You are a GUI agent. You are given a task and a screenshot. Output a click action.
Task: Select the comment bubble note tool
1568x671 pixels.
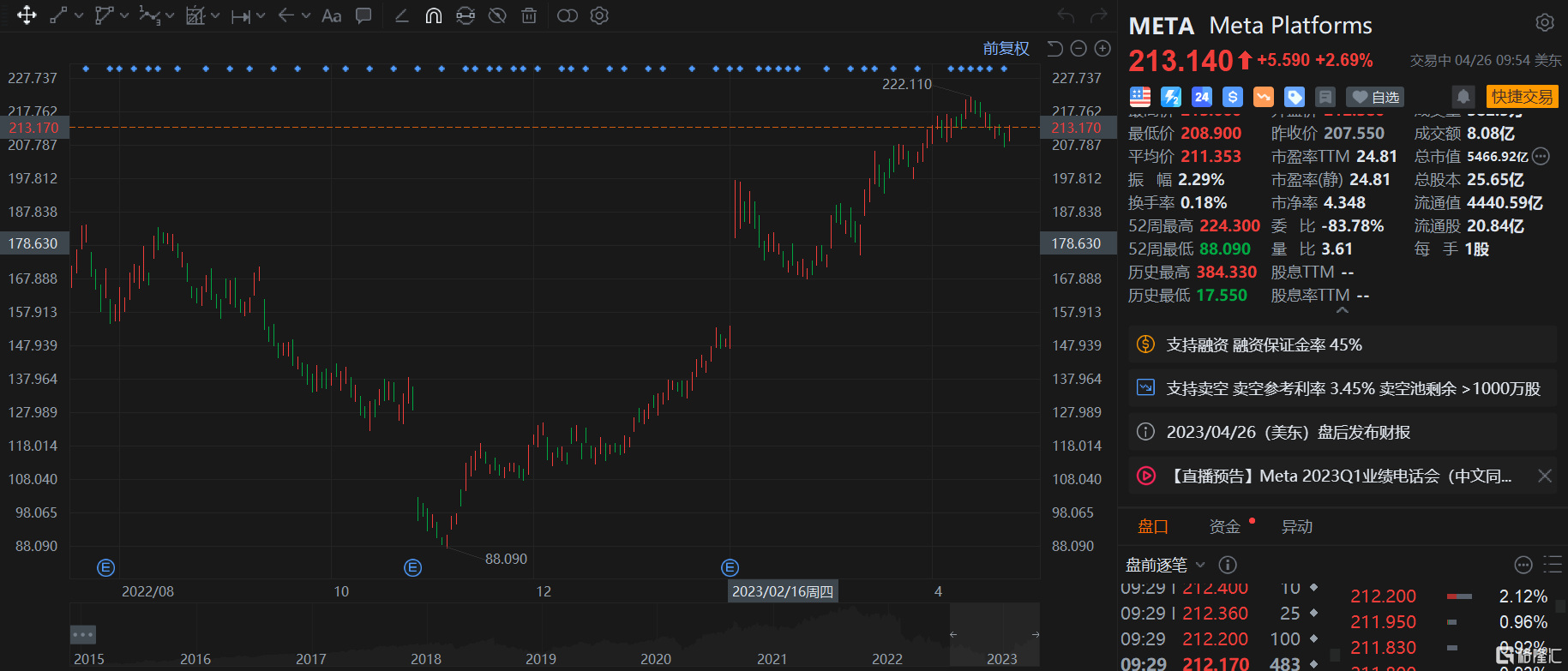pos(363,15)
